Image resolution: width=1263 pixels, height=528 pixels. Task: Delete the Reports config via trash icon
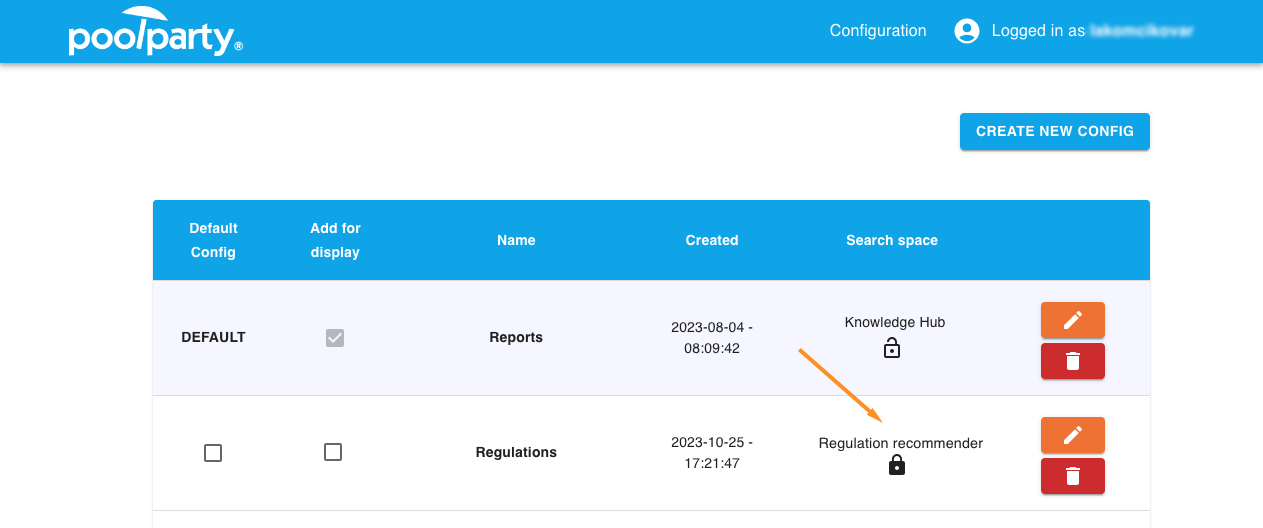tap(1072, 361)
